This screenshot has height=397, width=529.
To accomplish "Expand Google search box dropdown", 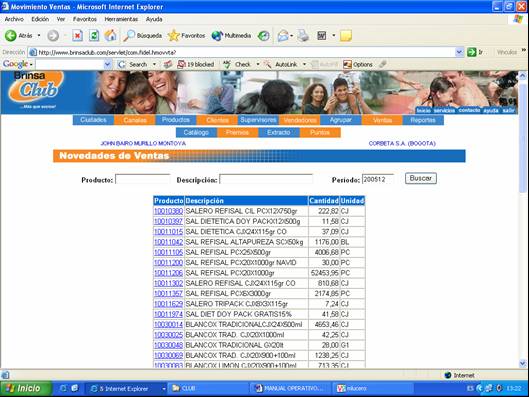I will (107, 64).
